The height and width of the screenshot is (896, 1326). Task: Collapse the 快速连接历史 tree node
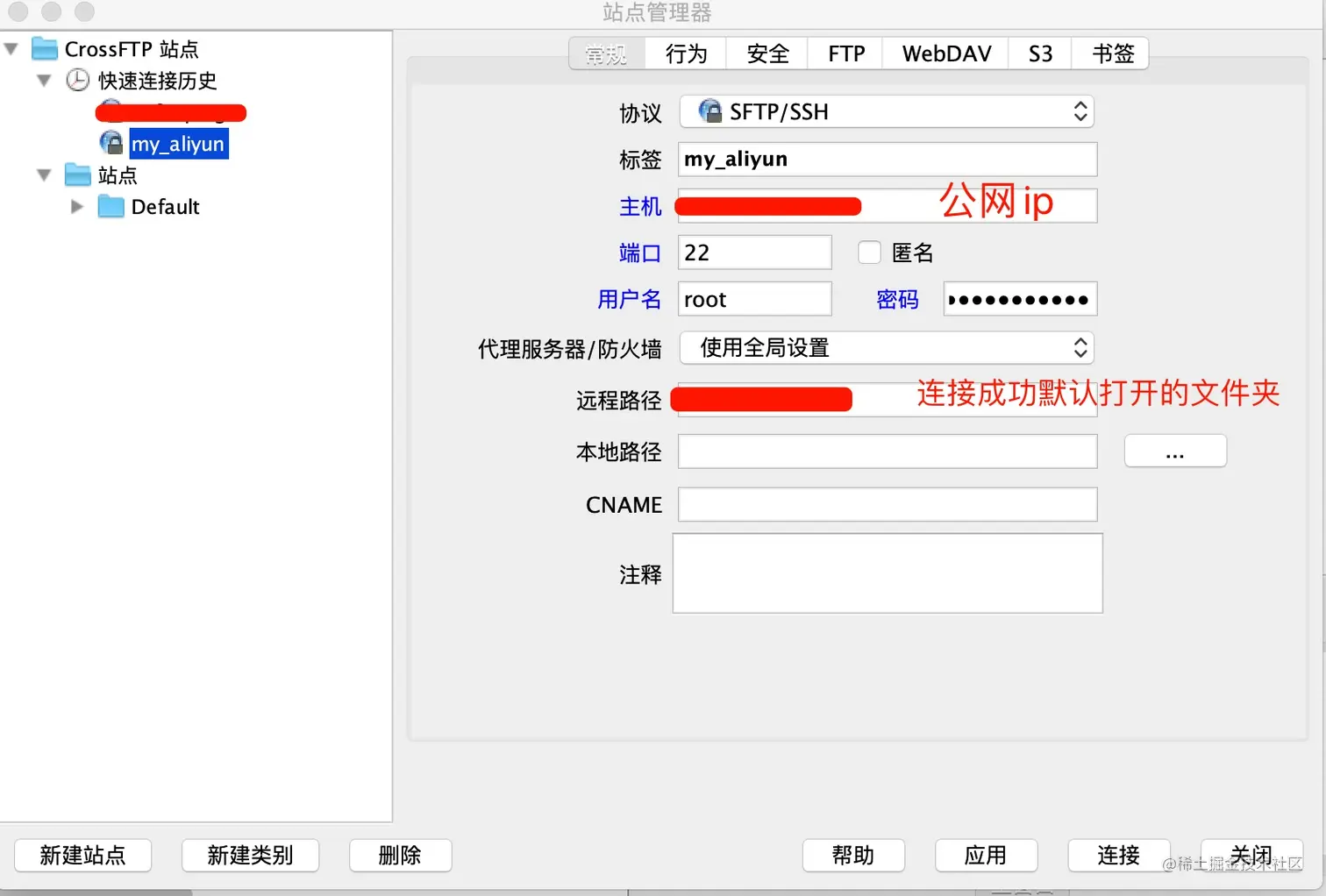tap(45, 81)
